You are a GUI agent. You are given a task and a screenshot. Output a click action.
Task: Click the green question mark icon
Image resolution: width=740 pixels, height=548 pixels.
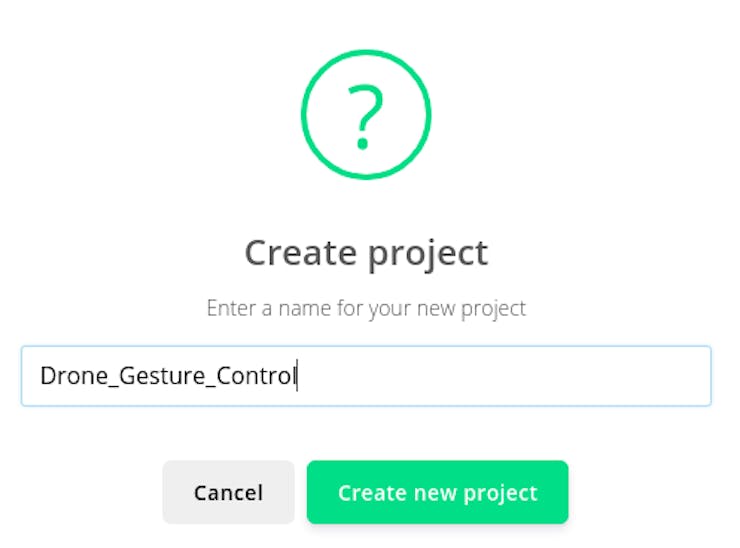(366, 115)
